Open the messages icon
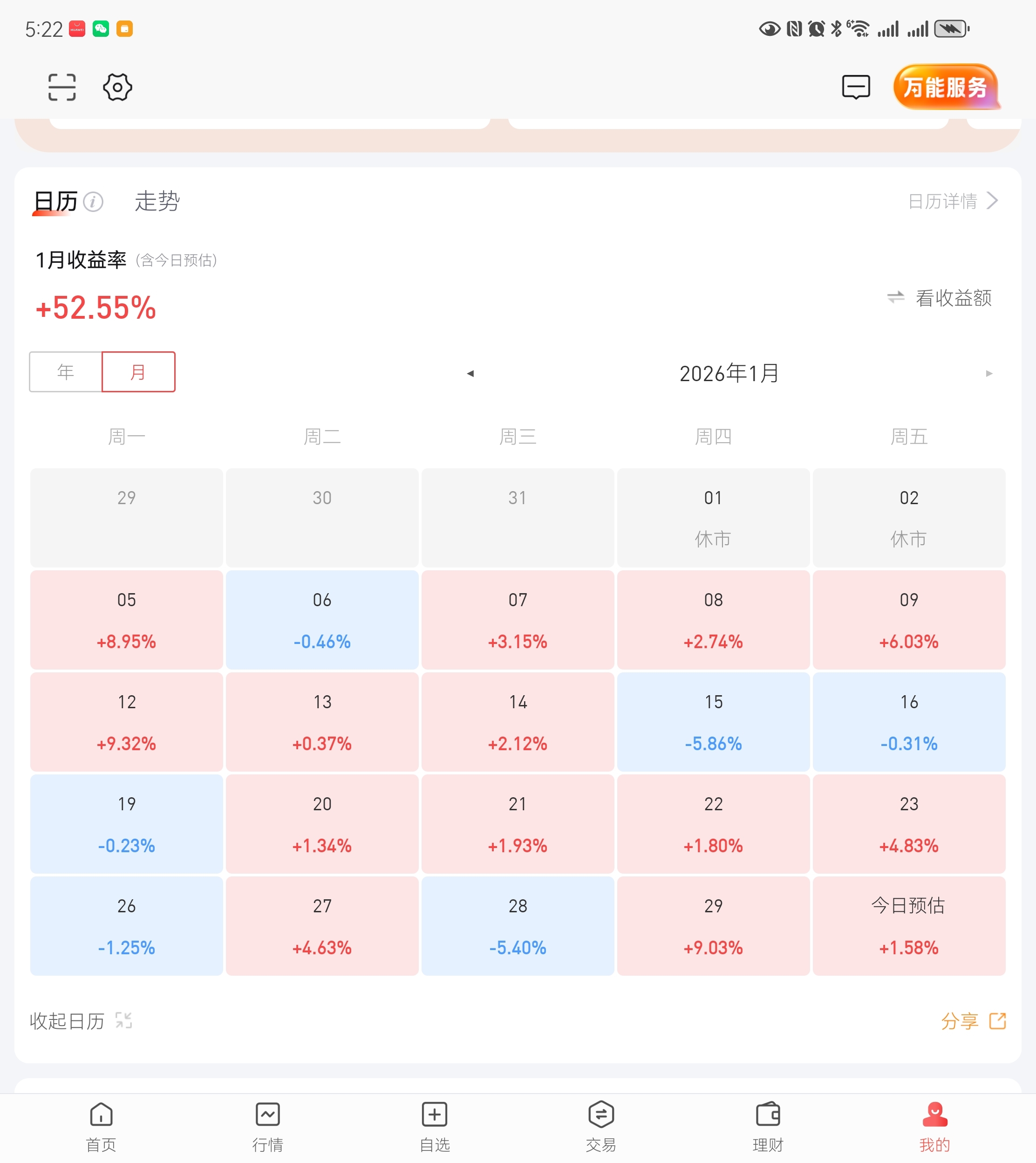This screenshot has width=1036, height=1163. [856, 87]
